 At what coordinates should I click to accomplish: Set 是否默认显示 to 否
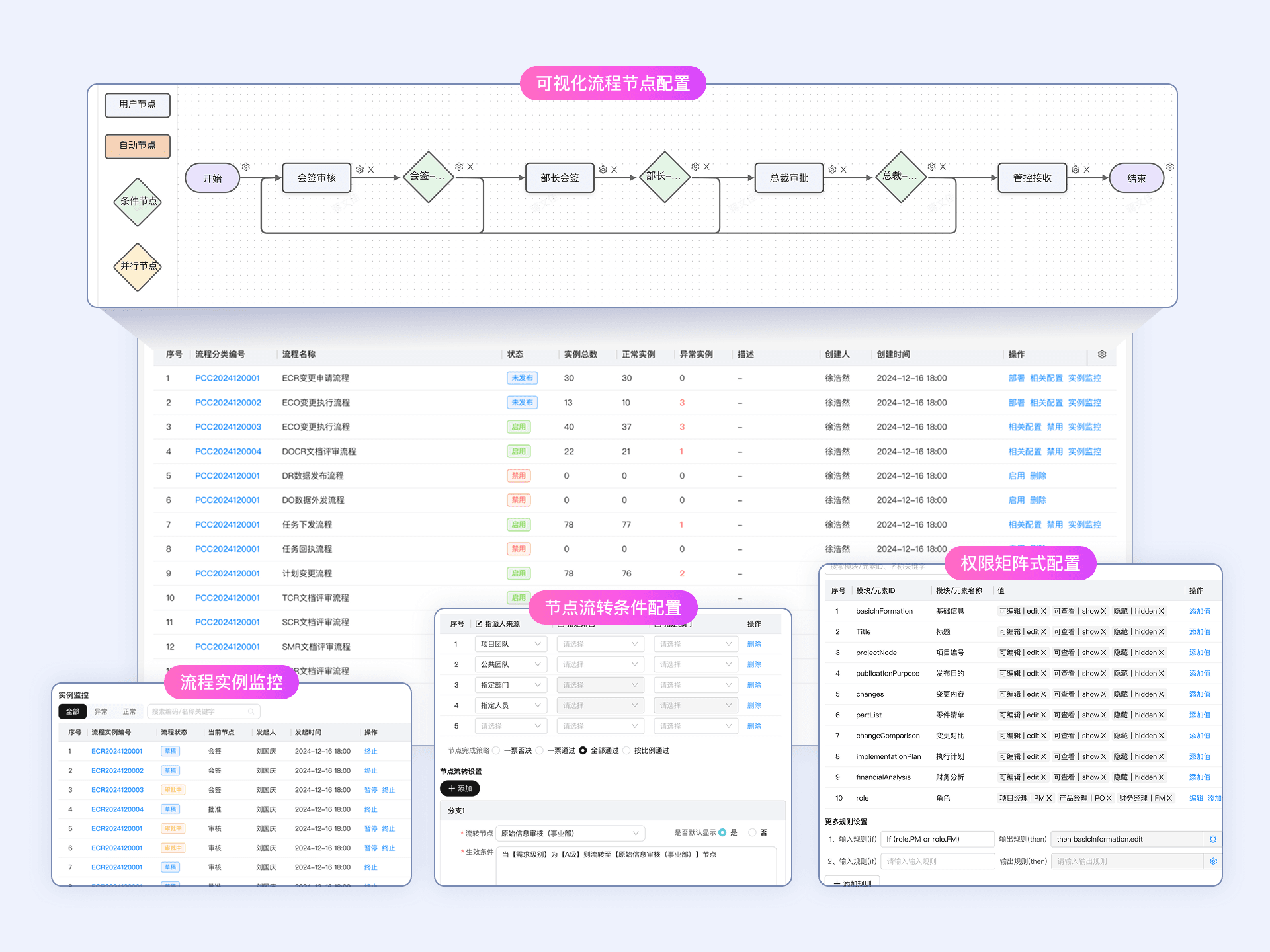[x=752, y=832]
